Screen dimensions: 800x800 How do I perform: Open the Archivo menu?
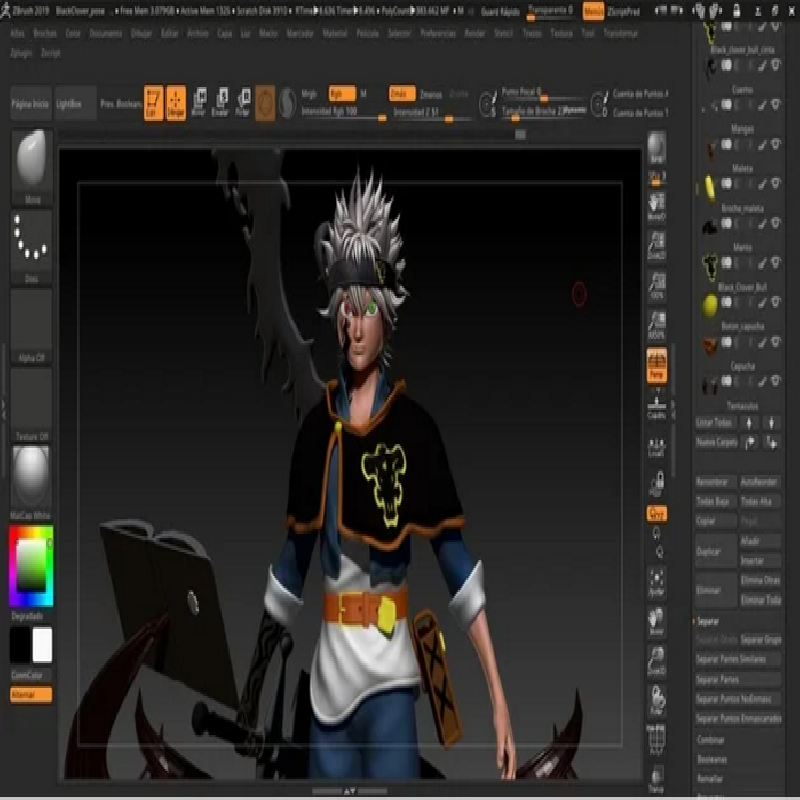(197, 33)
